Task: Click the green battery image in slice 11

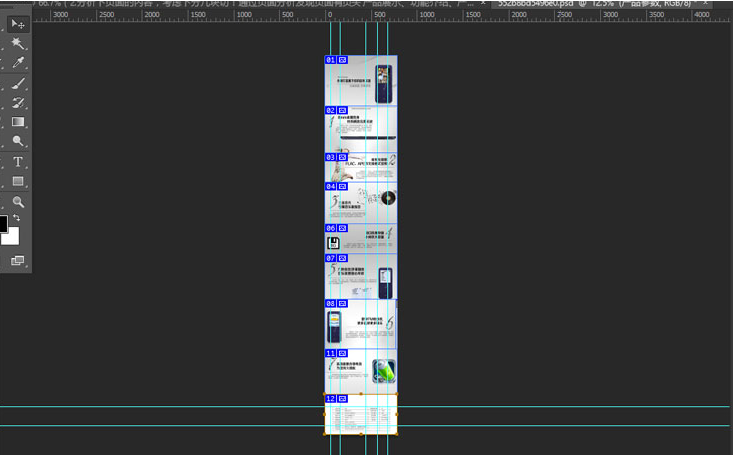Action: (384, 371)
